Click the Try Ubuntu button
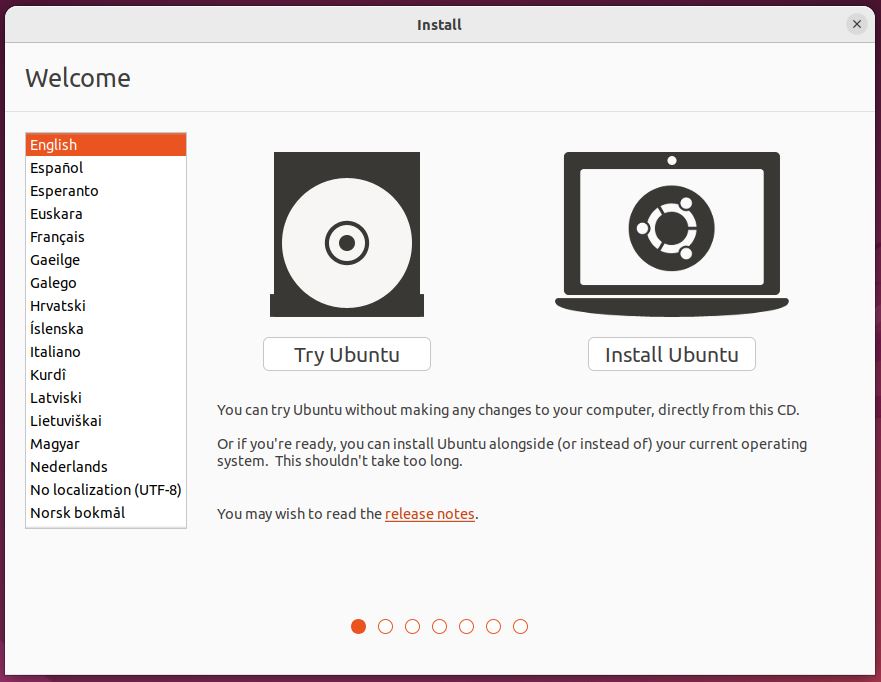The image size is (881, 682). click(347, 354)
